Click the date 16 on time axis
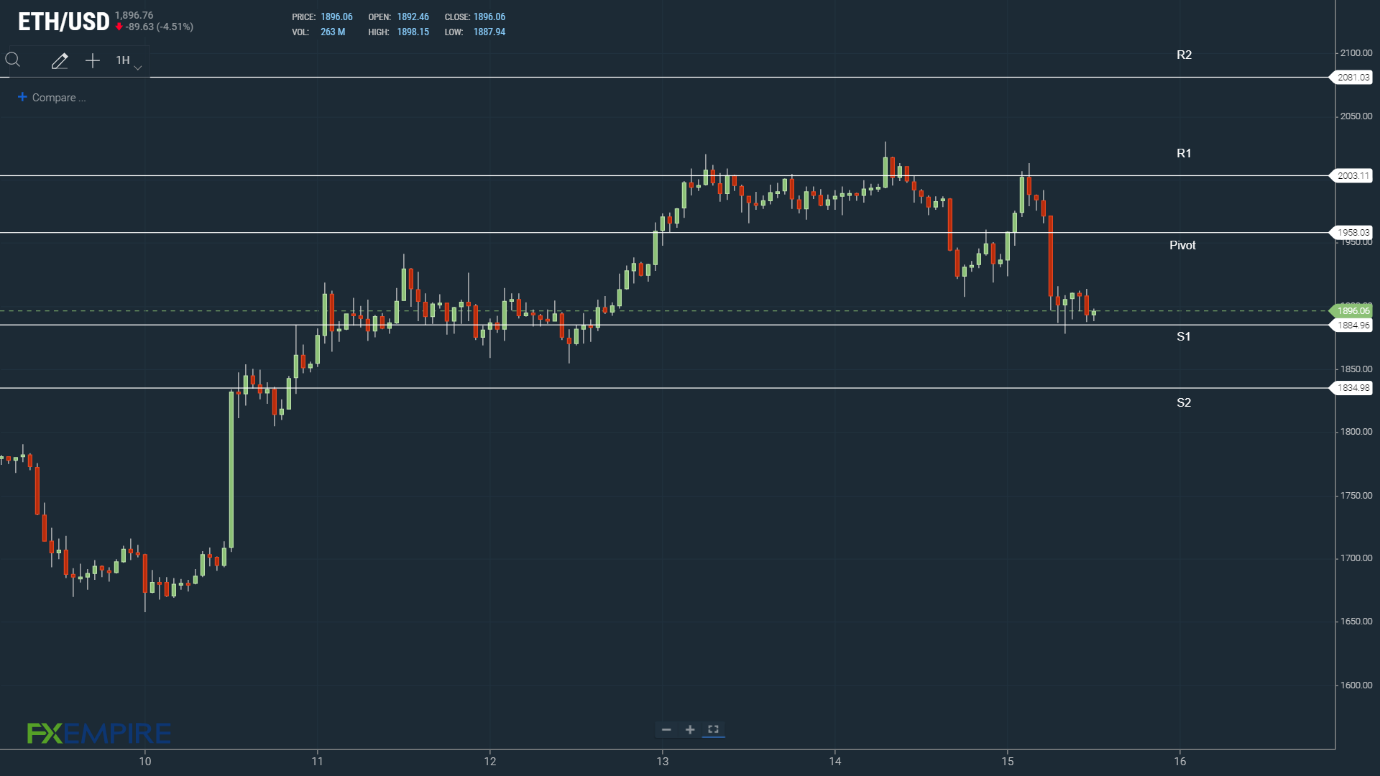 tap(1180, 761)
